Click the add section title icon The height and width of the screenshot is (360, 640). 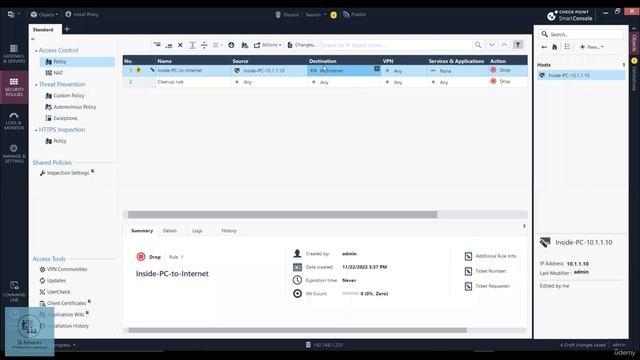click(192, 45)
